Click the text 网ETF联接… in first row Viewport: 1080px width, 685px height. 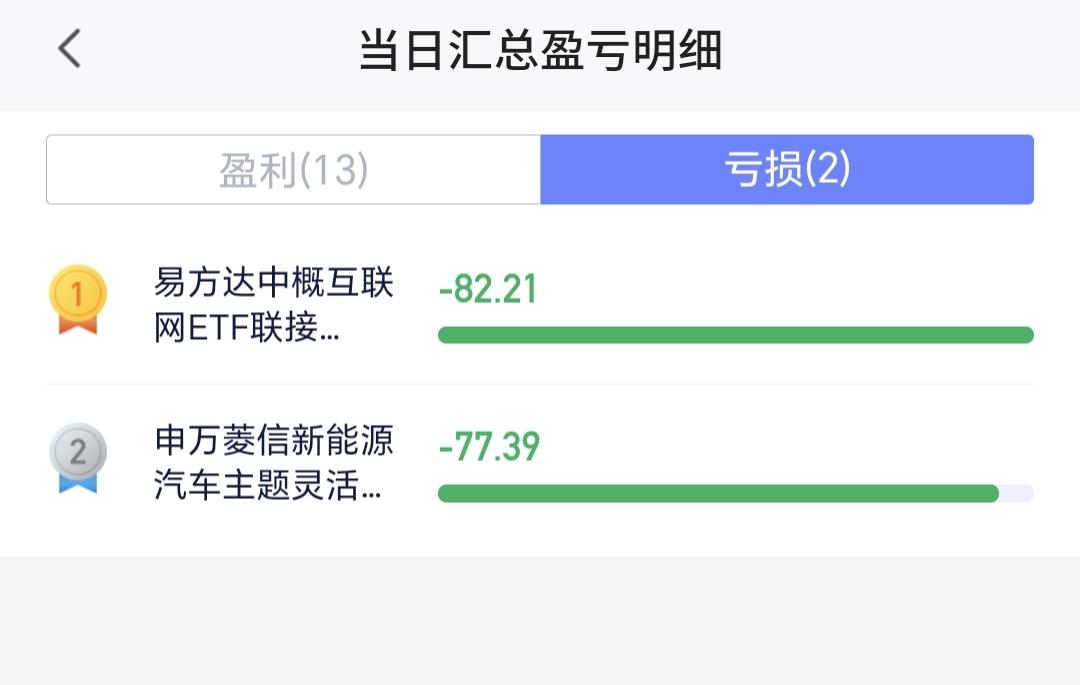(x=247, y=327)
